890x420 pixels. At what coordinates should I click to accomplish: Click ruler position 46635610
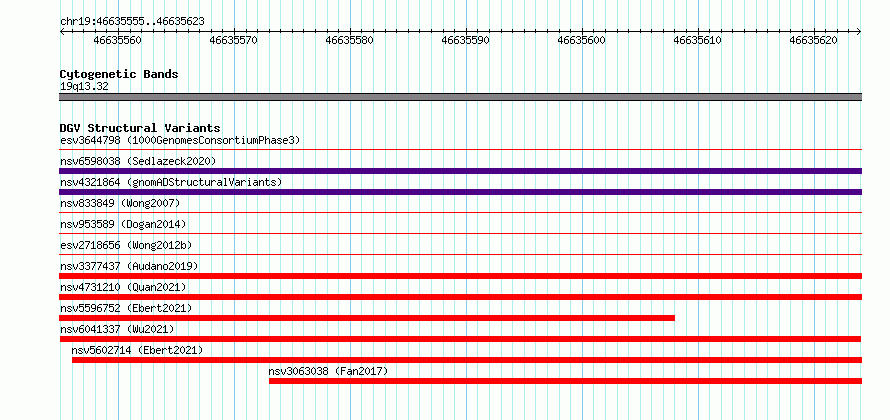point(697,41)
